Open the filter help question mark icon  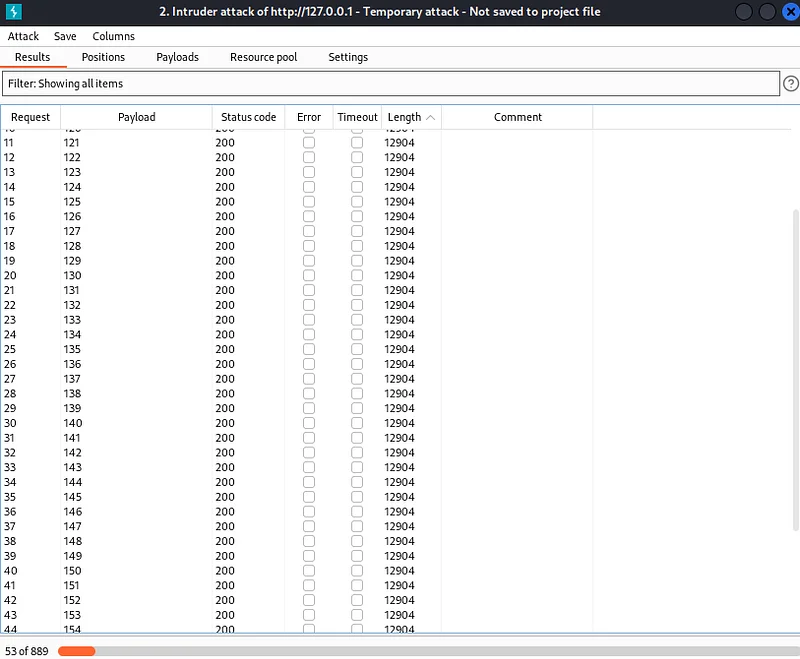coord(790,83)
